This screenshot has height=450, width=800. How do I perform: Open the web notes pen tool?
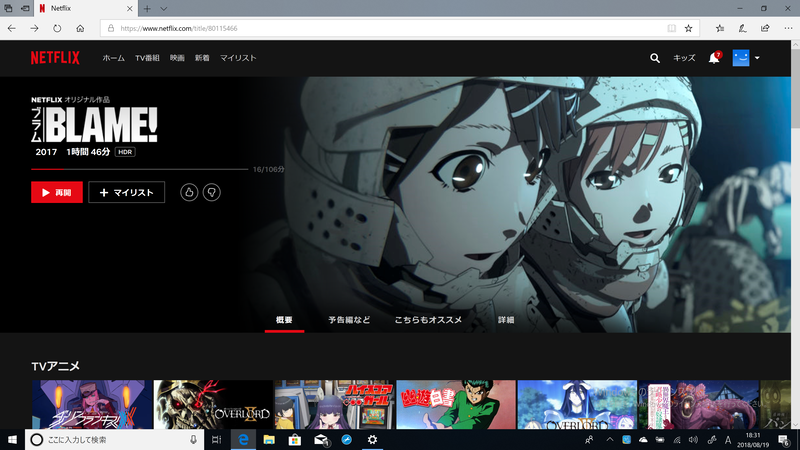742,29
